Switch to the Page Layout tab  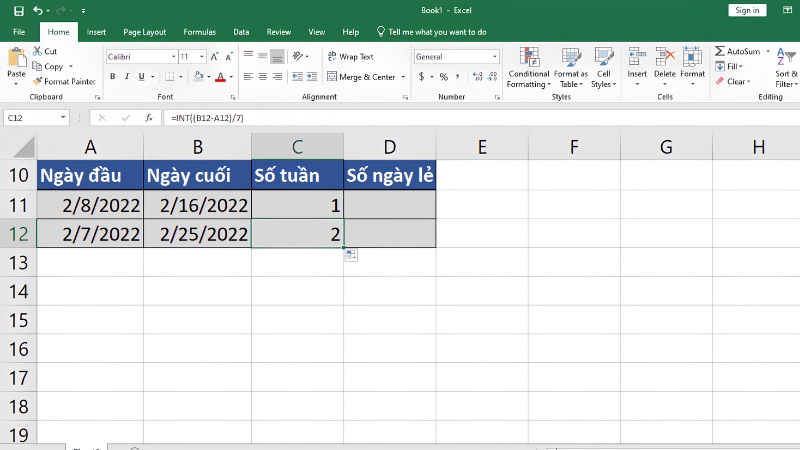click(x=144, y=32)
